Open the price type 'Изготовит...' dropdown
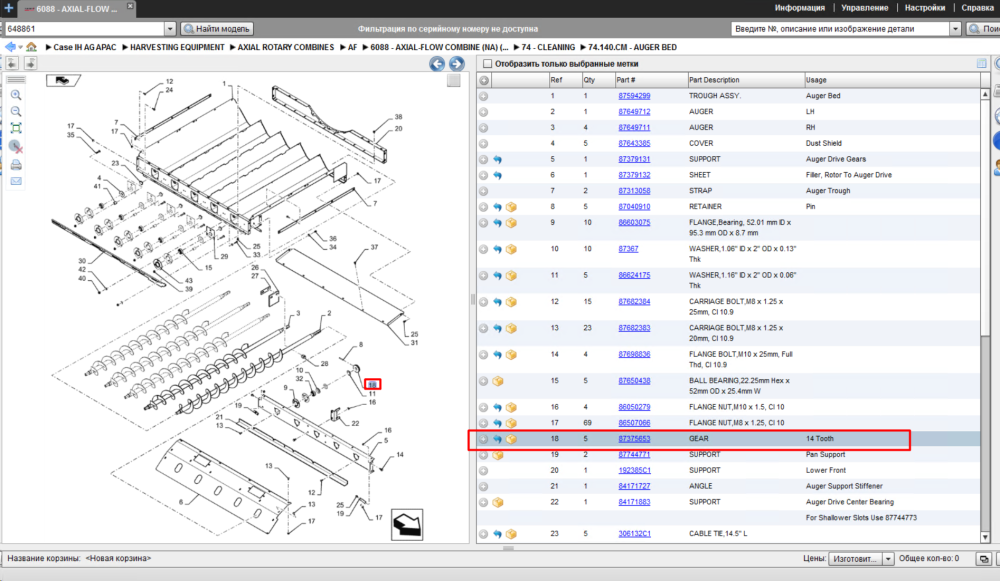The width and height of the screenshot is (1000, 581). tap(888, 559)
